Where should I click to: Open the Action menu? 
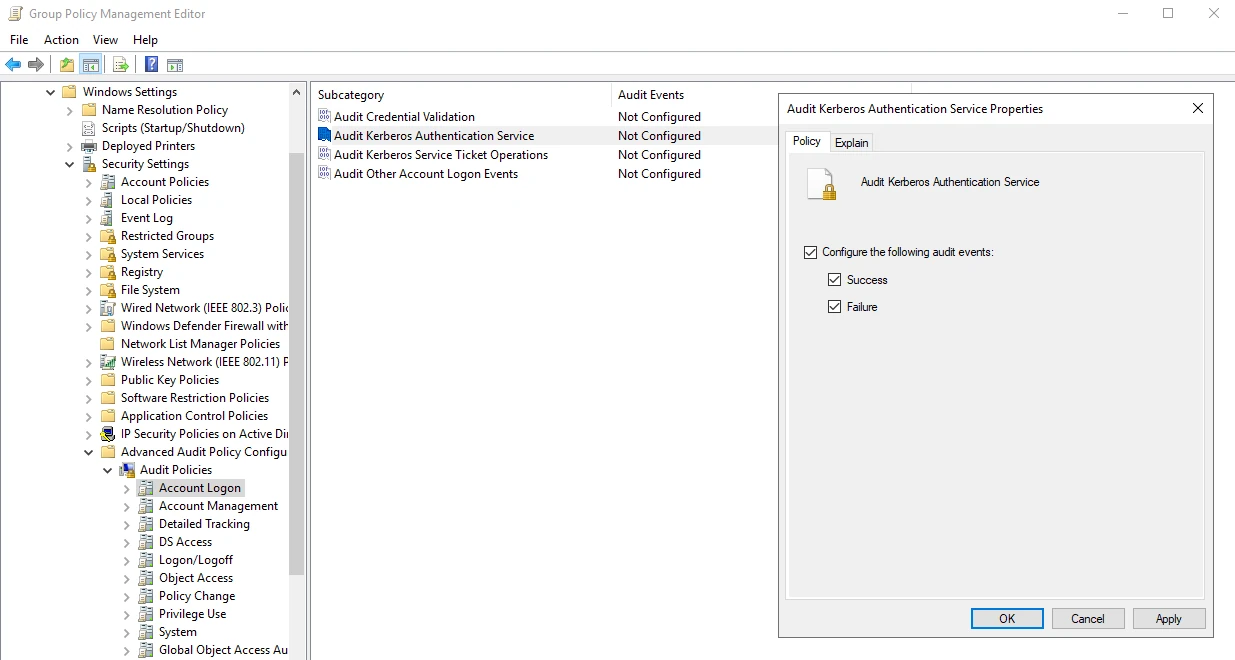[61, 40]
